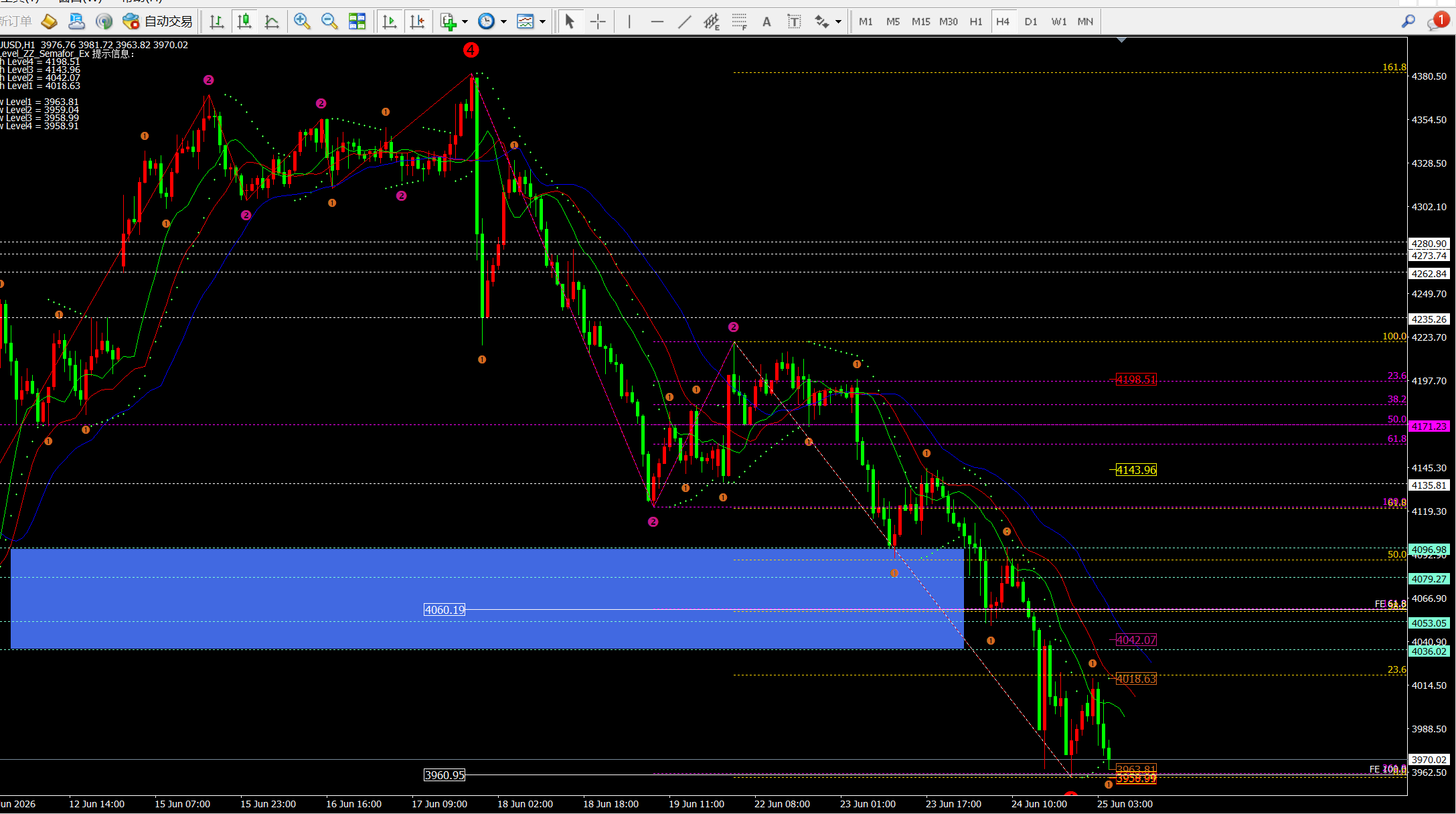Click the 4280.90 price axis label
The image size is (1456, 814).
click(x=1429, y=244)
